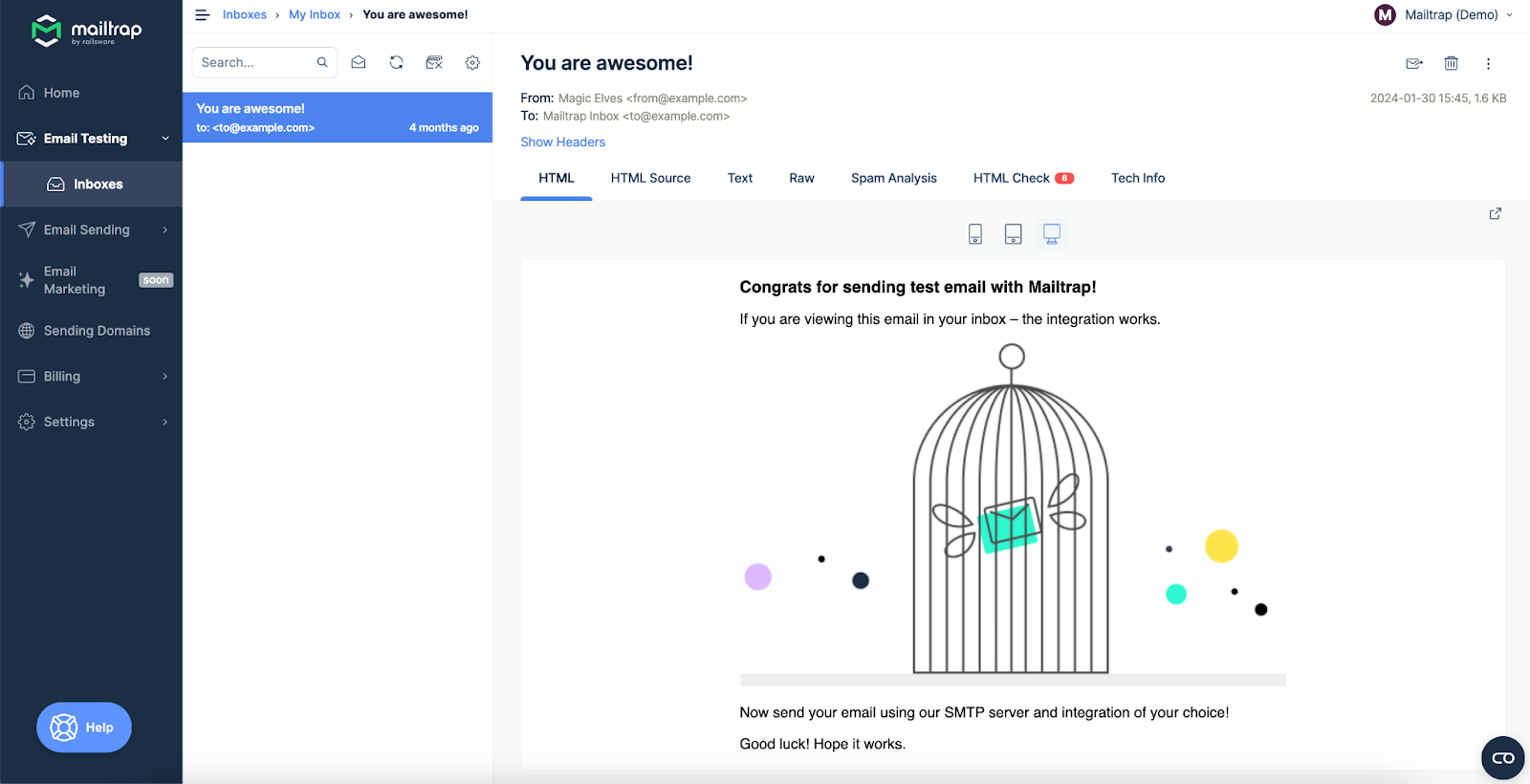Open Sending Domains in the sidebar

pos(91,331)
